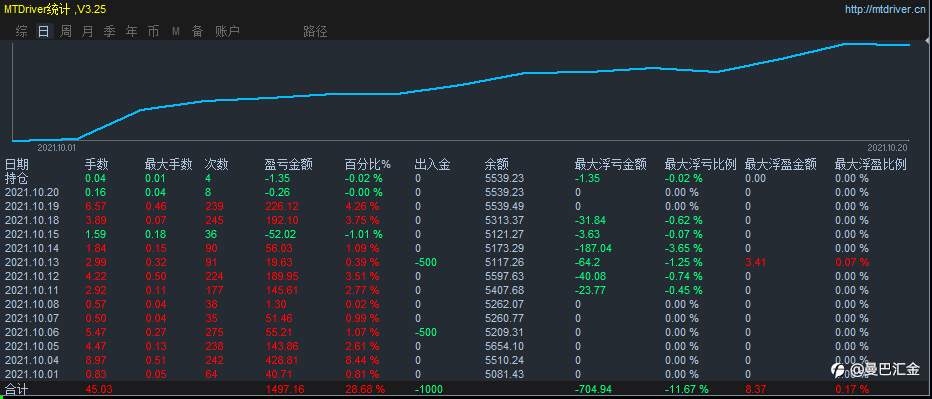
Task: Click the 手数 column header
Action: coord(97,165)
